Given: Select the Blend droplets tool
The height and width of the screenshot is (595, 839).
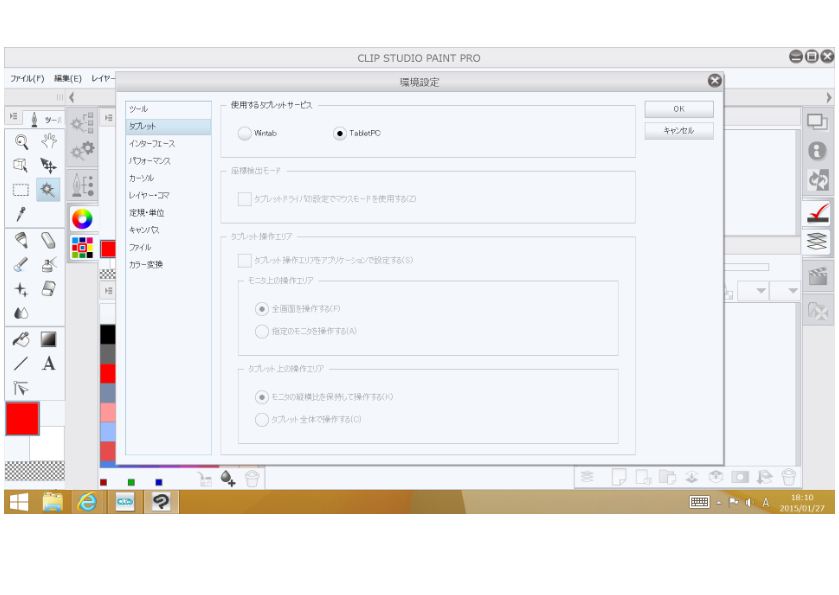Looking at the screenshot, I should (21, 313).
